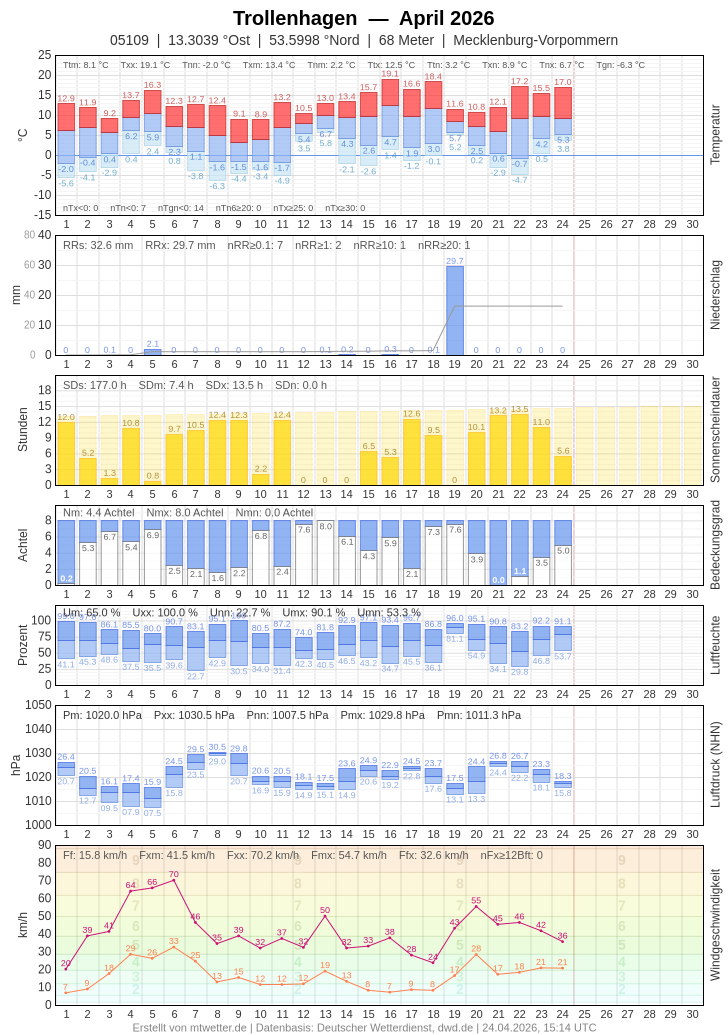The image size is (728, 1035).
Task: Click the 'Tnm: 2.2 °C' statistic
Action: point(331,65)
